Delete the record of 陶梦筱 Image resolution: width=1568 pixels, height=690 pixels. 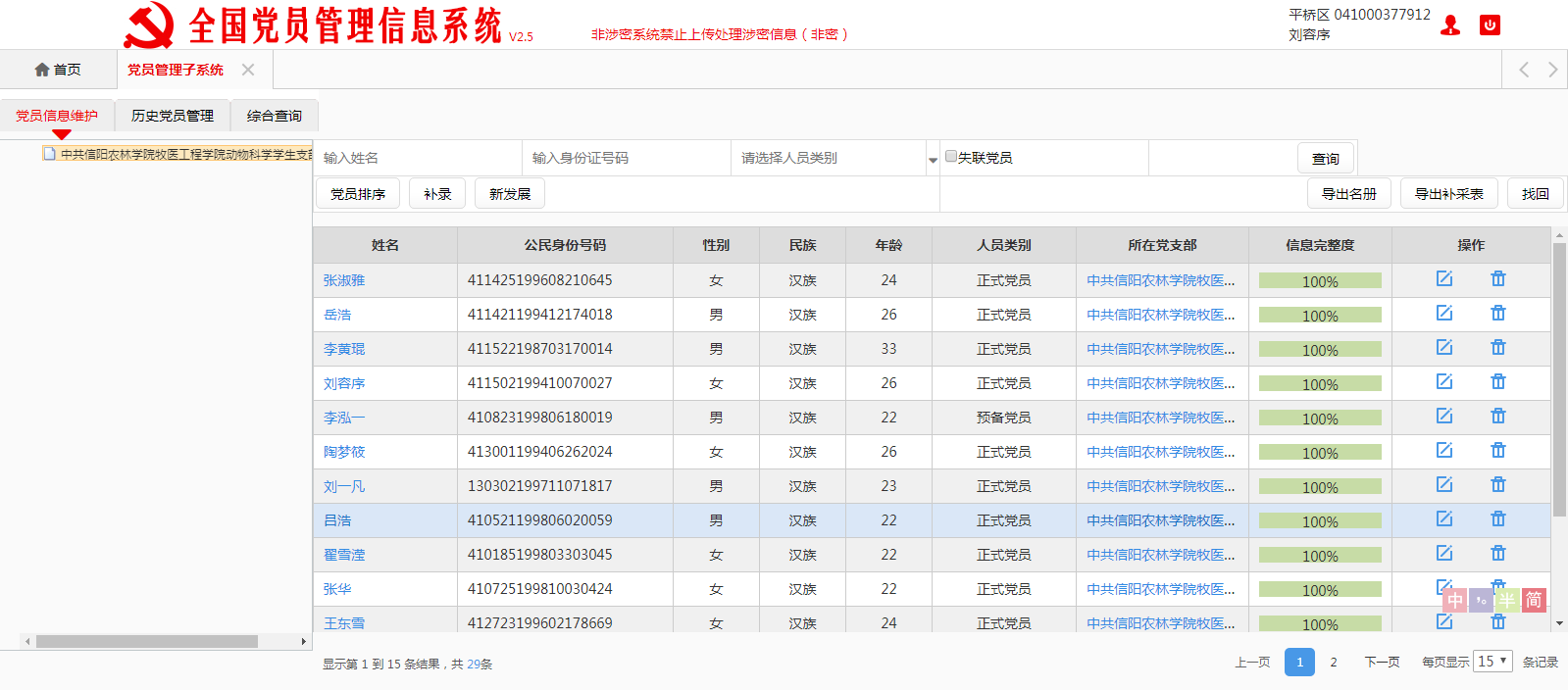[x=1498, y=450]
